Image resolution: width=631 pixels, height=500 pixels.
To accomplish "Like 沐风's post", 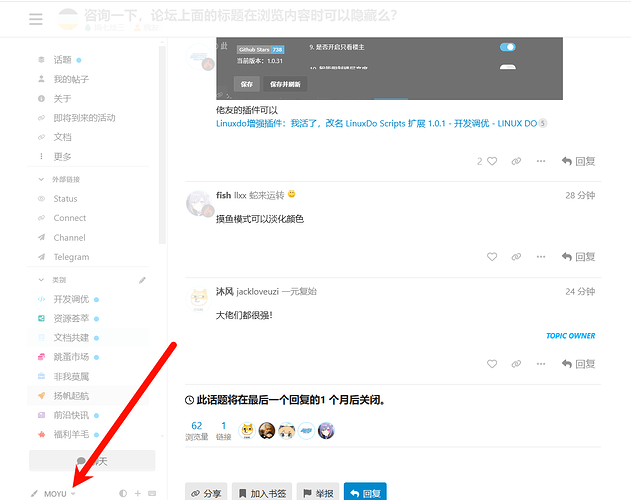I will tap(492, 364).
